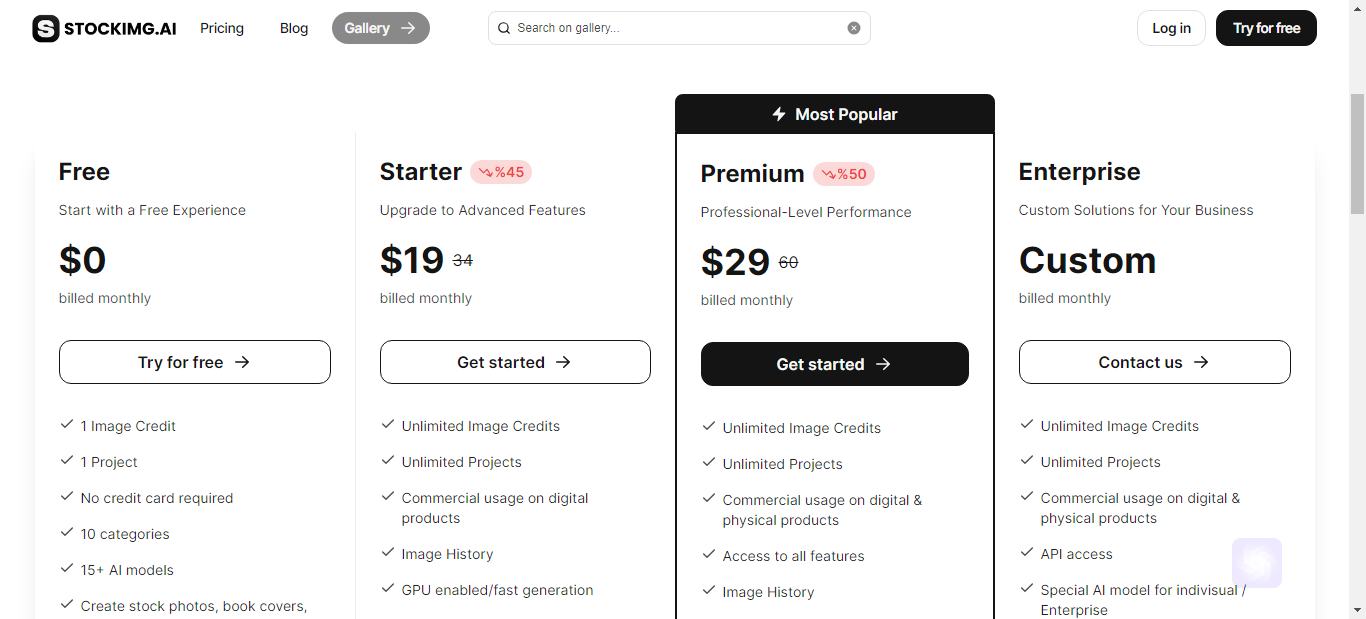Clear the gallery search with the X icon
Image resolution: width=1366 pixels, height=619 pixels.
854,28
